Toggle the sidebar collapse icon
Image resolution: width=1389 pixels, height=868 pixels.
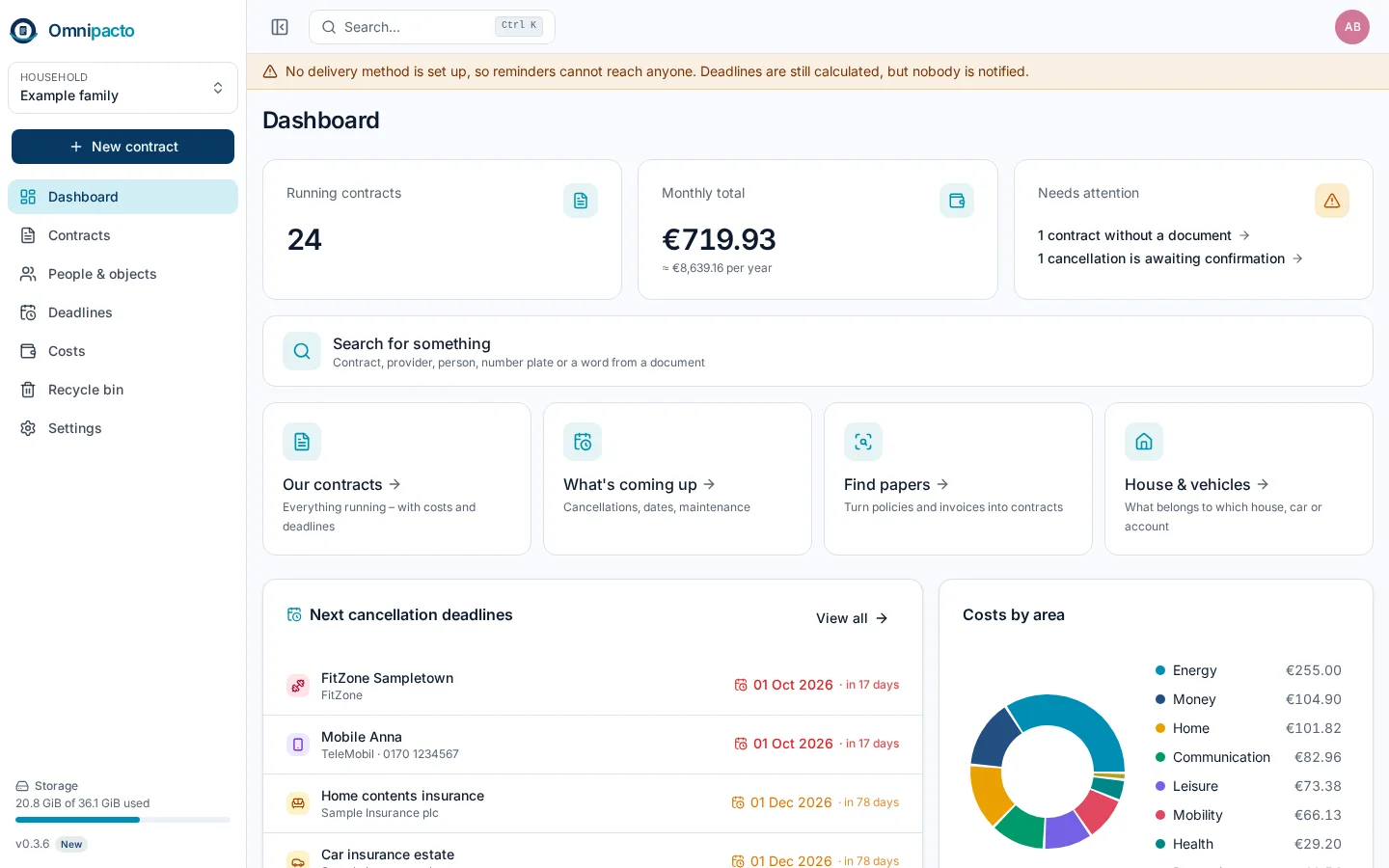coord(280,27)
